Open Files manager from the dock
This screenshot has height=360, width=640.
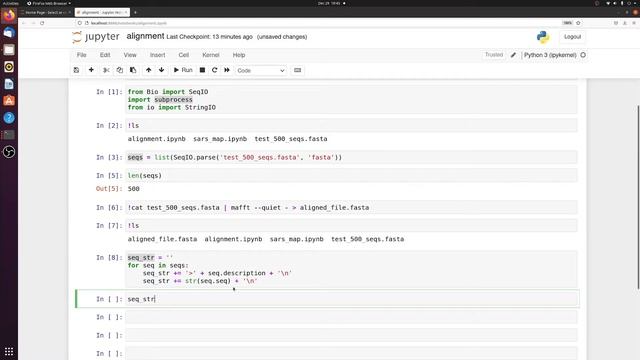pyautogui.click(x=9, y=50)
